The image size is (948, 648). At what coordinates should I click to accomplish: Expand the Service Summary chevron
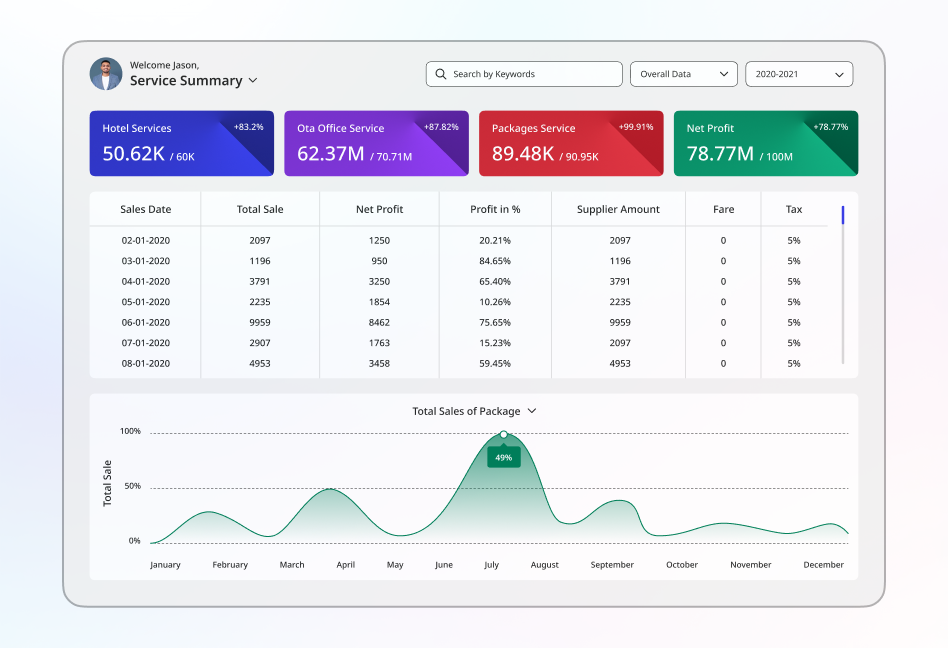tap(253, 80)
